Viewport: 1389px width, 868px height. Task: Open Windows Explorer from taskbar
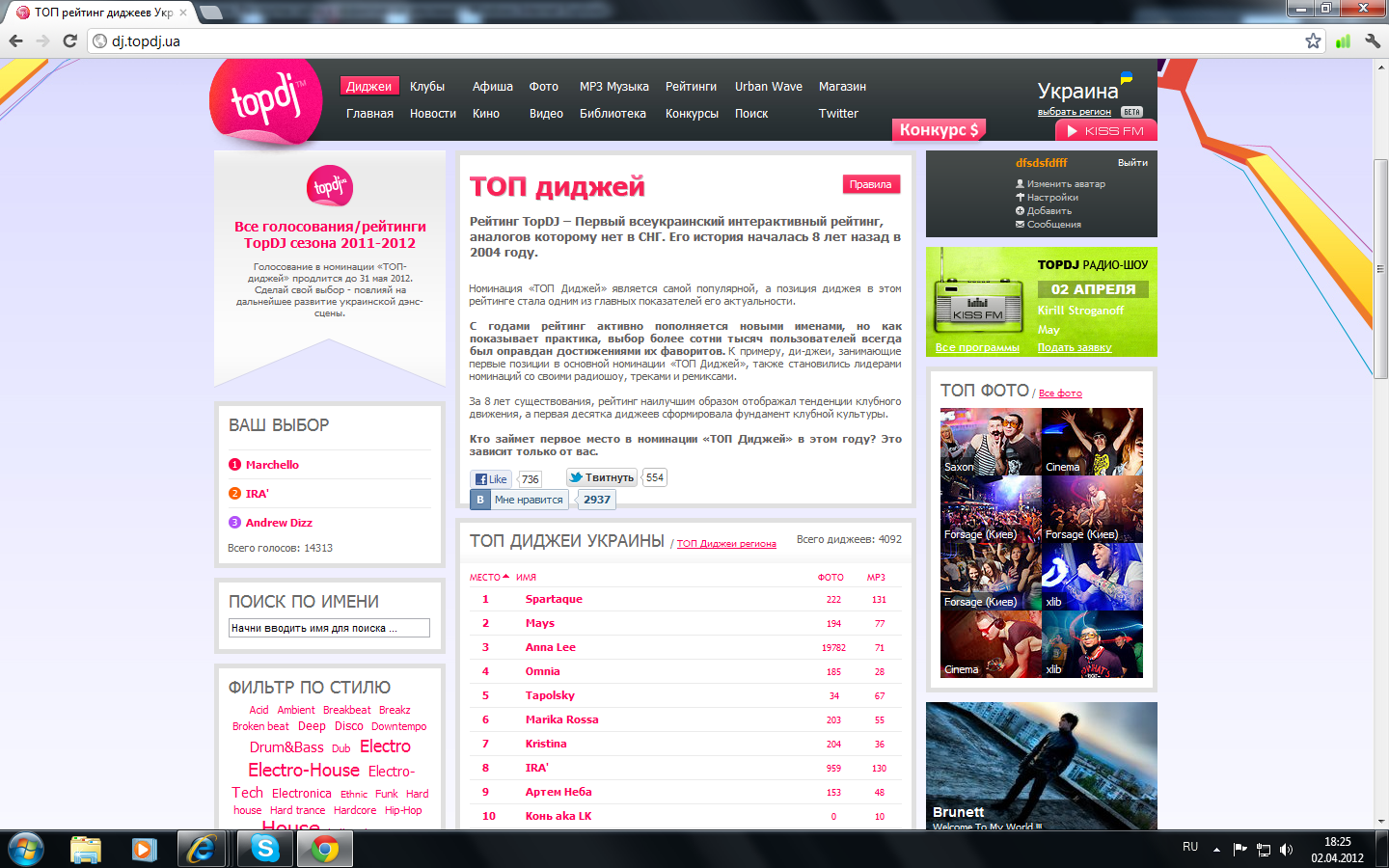pyautogui.click(x=86, y=849)
